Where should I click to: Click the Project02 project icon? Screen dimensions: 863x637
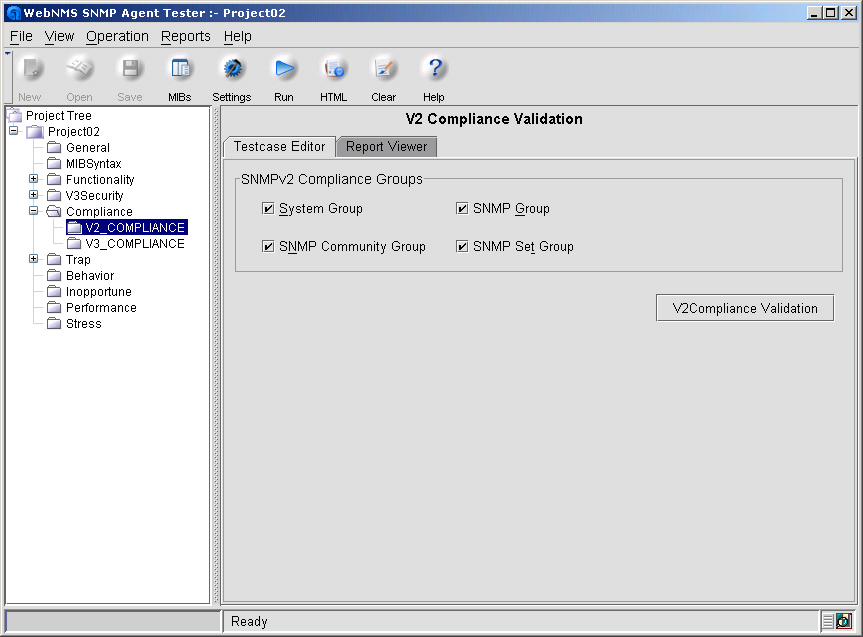35,132
